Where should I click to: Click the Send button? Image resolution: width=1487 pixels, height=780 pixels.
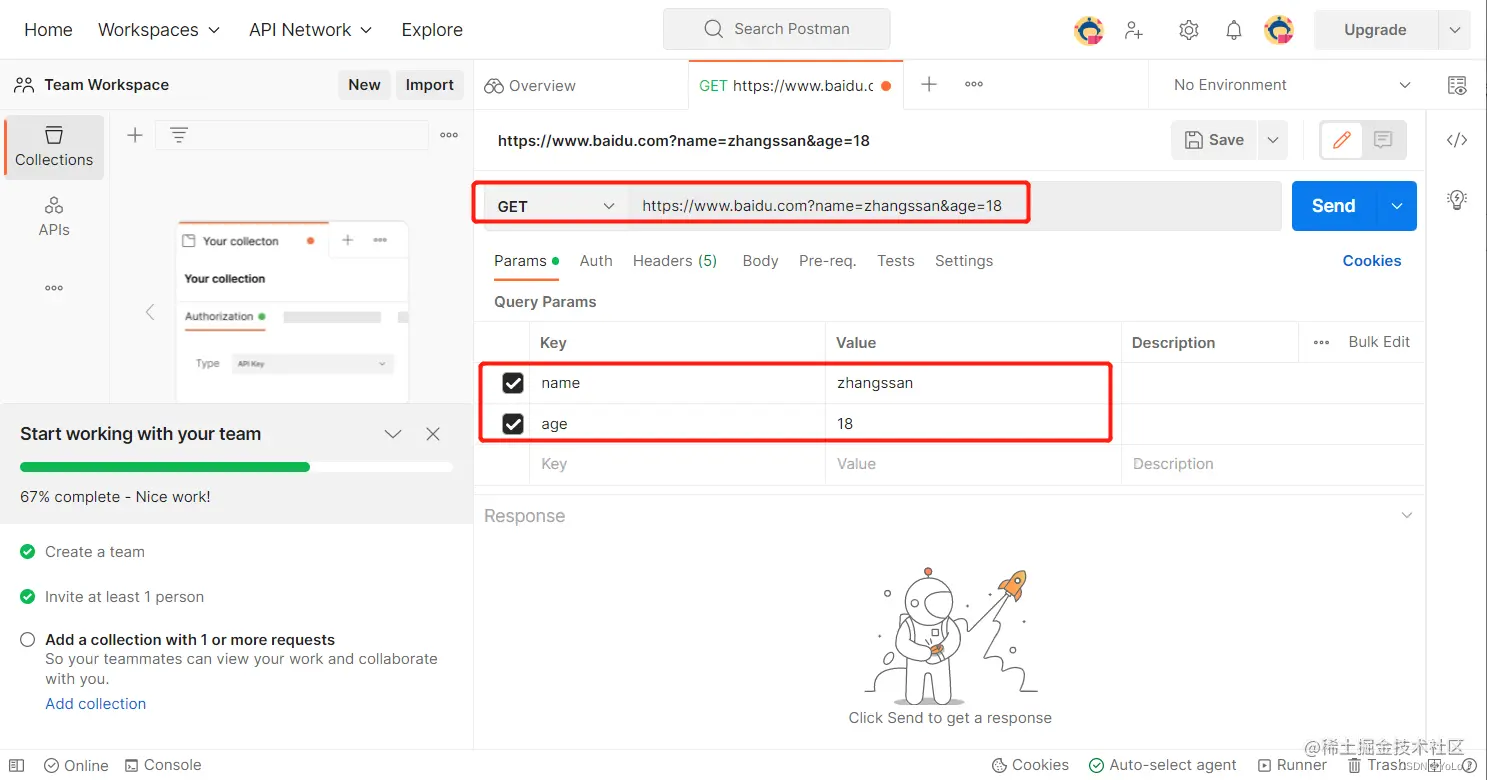click(x=1334, y=206)
